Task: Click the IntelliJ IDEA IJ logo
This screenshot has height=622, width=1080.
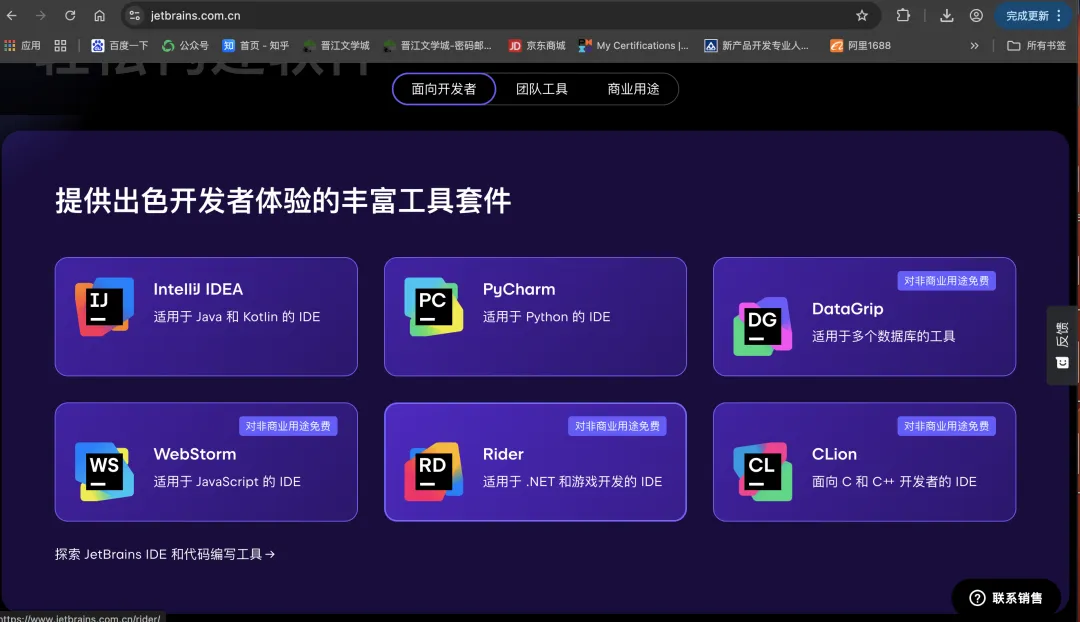Action: pyautogui.click(x=105, y=307)
